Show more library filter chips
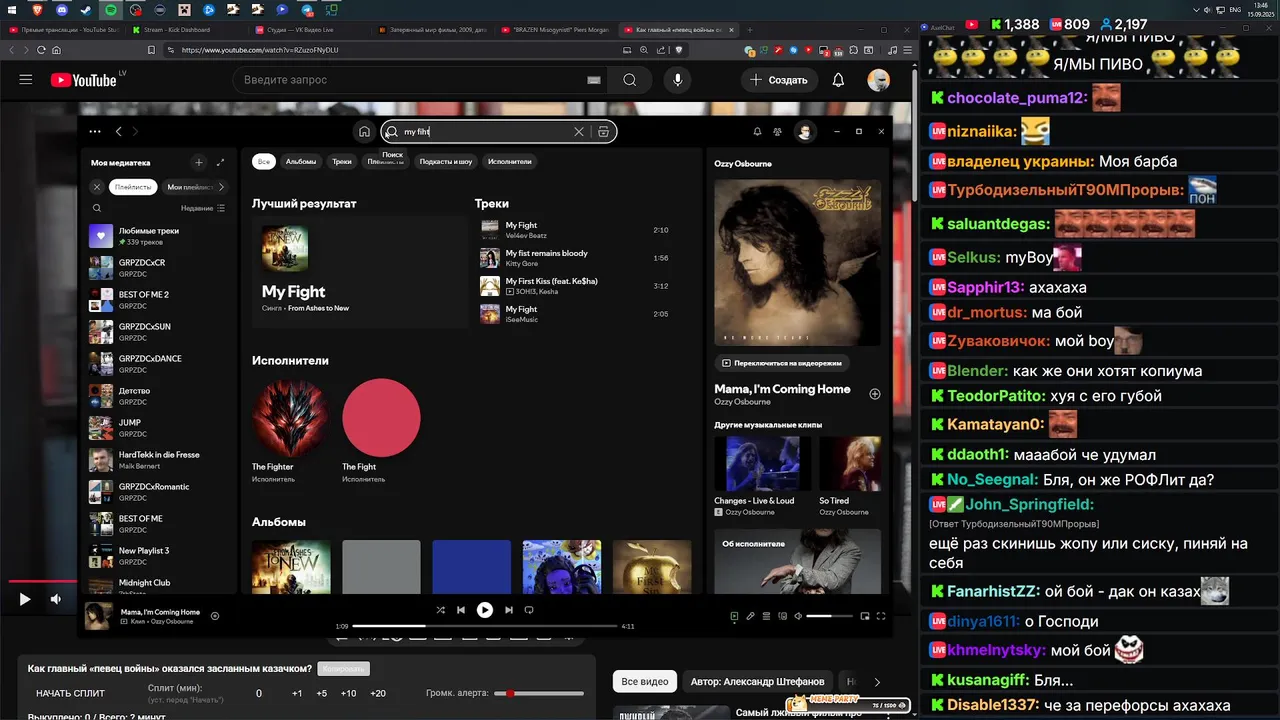Screen dimensions: 1280x720 point(221,187)
